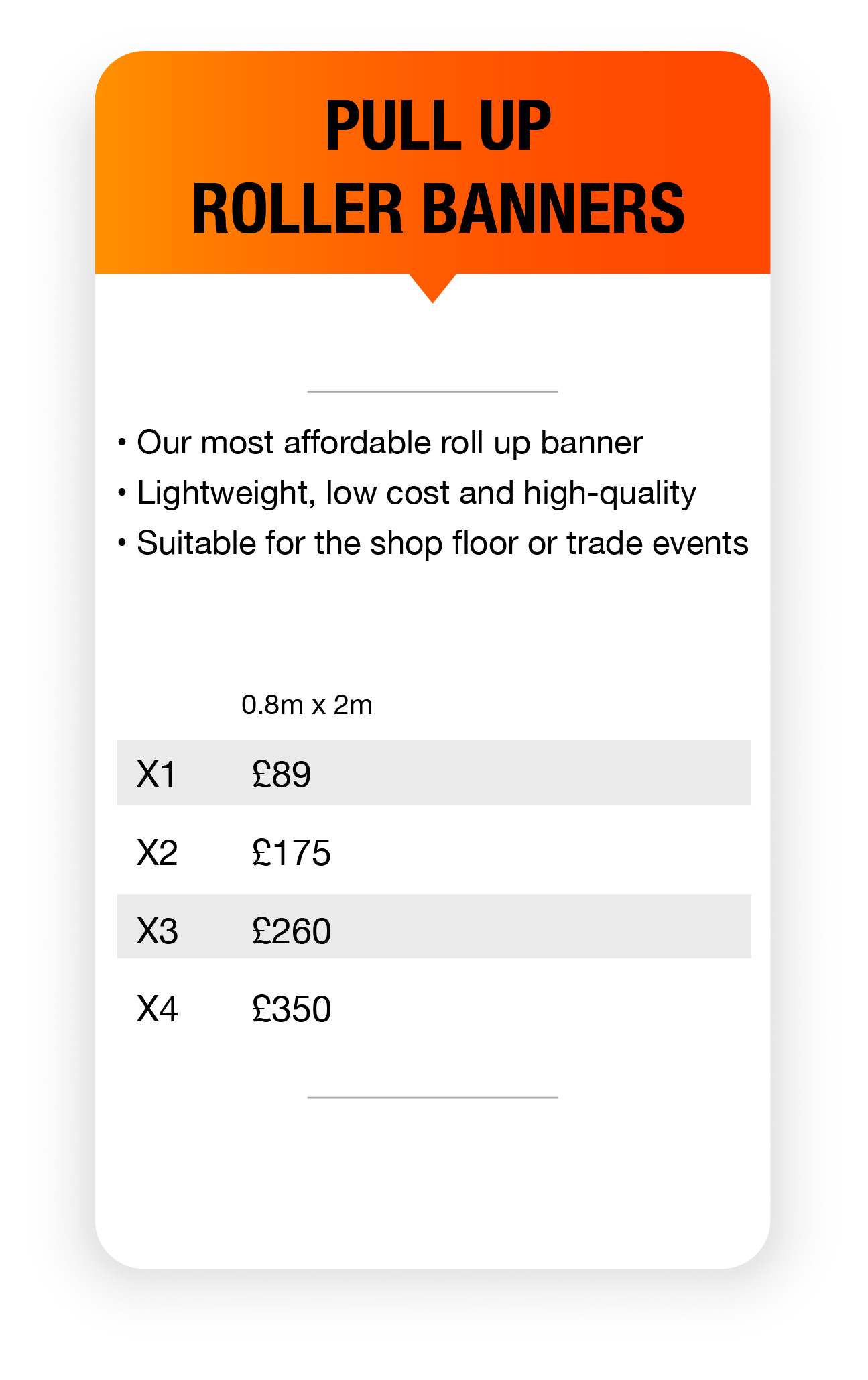Click the divider line above the bullets
The width and height of the screenshot is (868, 1380).
pos(432,392)
